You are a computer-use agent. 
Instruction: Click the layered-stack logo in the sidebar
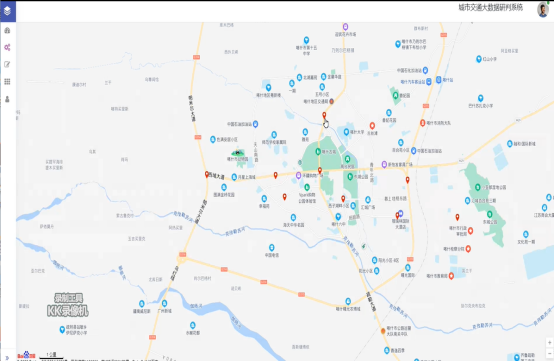pyautogui.click(x=7, y=11)
